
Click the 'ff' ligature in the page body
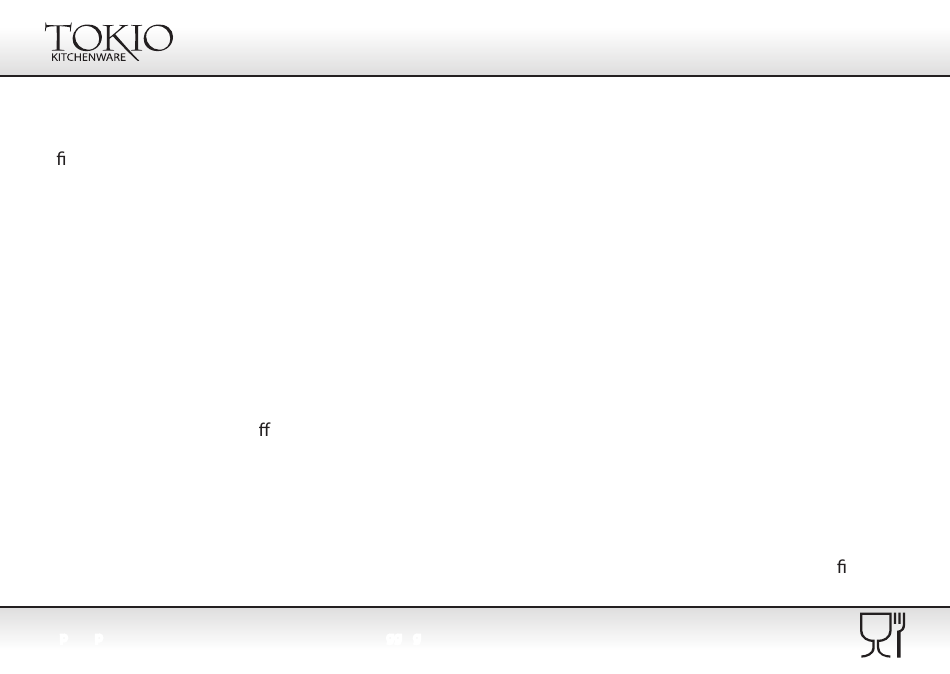point(264,430)
